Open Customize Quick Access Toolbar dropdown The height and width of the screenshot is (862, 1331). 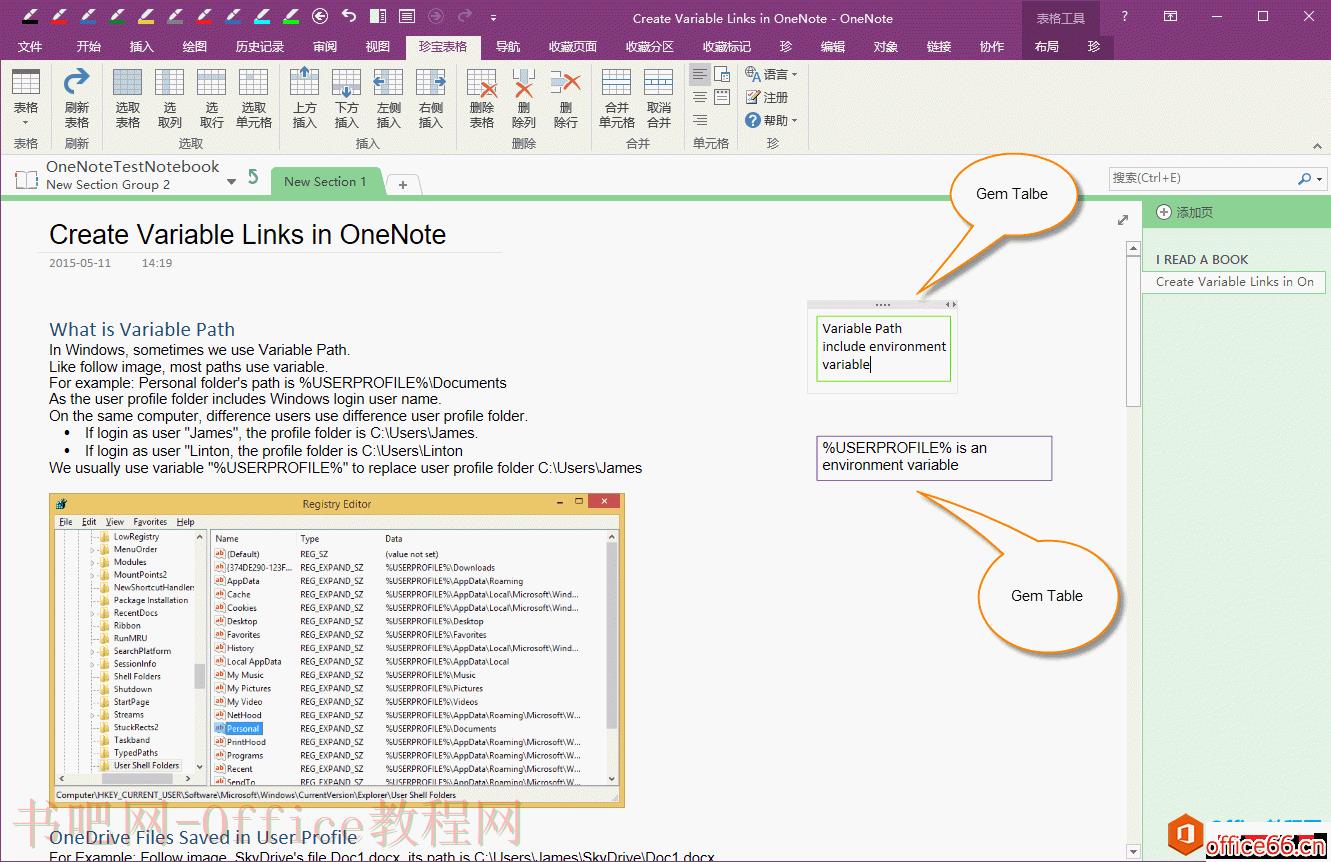[x=494, y=17]
